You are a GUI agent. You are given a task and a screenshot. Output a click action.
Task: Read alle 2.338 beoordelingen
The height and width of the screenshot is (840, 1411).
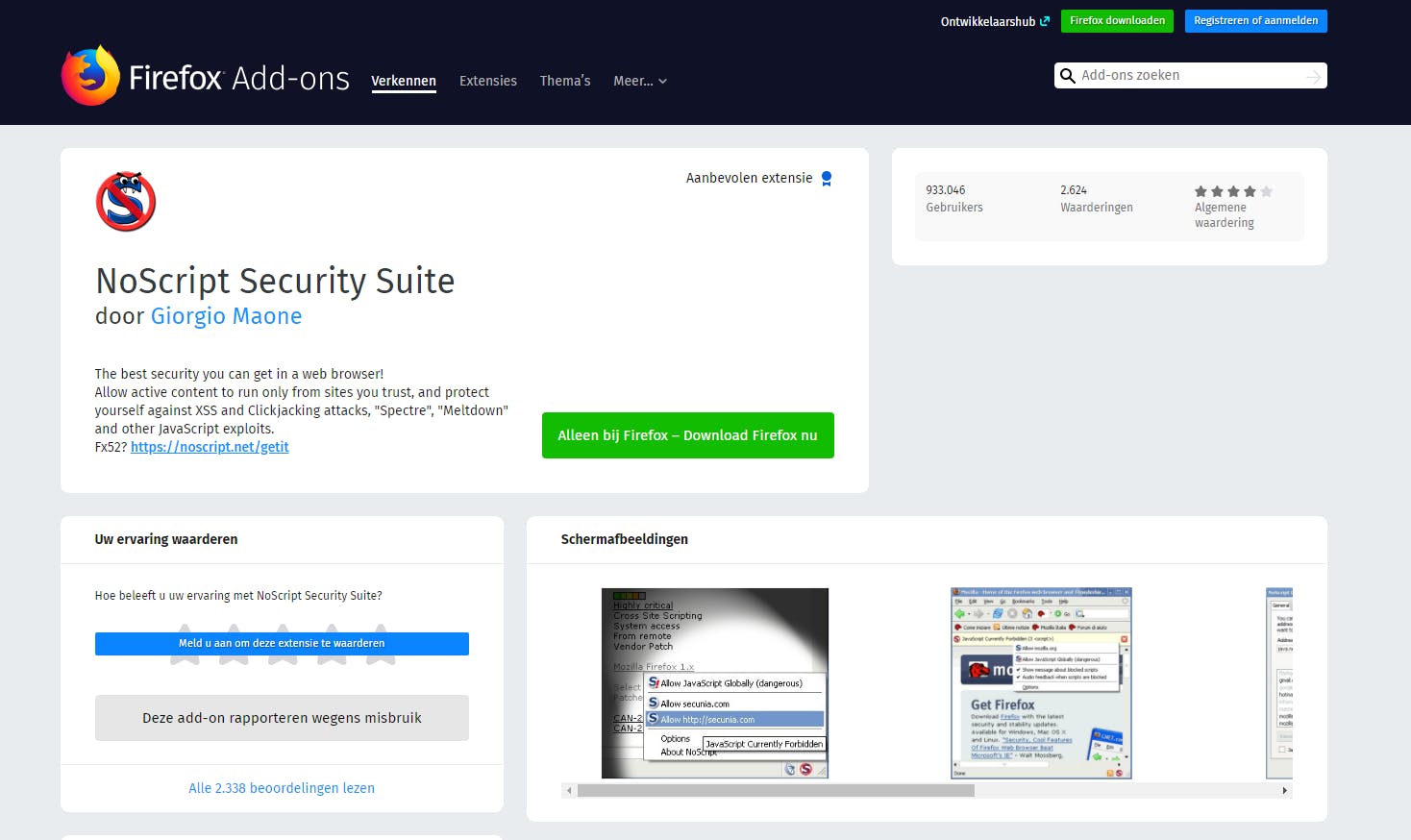(x=282, y=788)
